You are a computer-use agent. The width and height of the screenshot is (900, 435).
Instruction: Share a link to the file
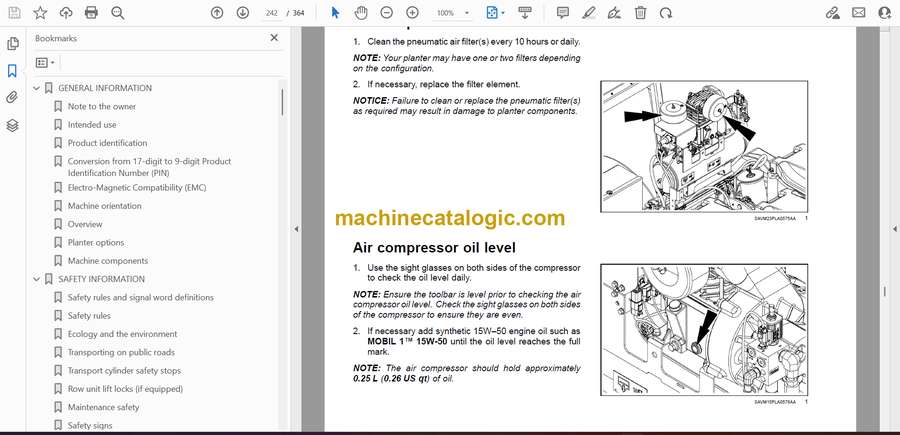[833, 13]
